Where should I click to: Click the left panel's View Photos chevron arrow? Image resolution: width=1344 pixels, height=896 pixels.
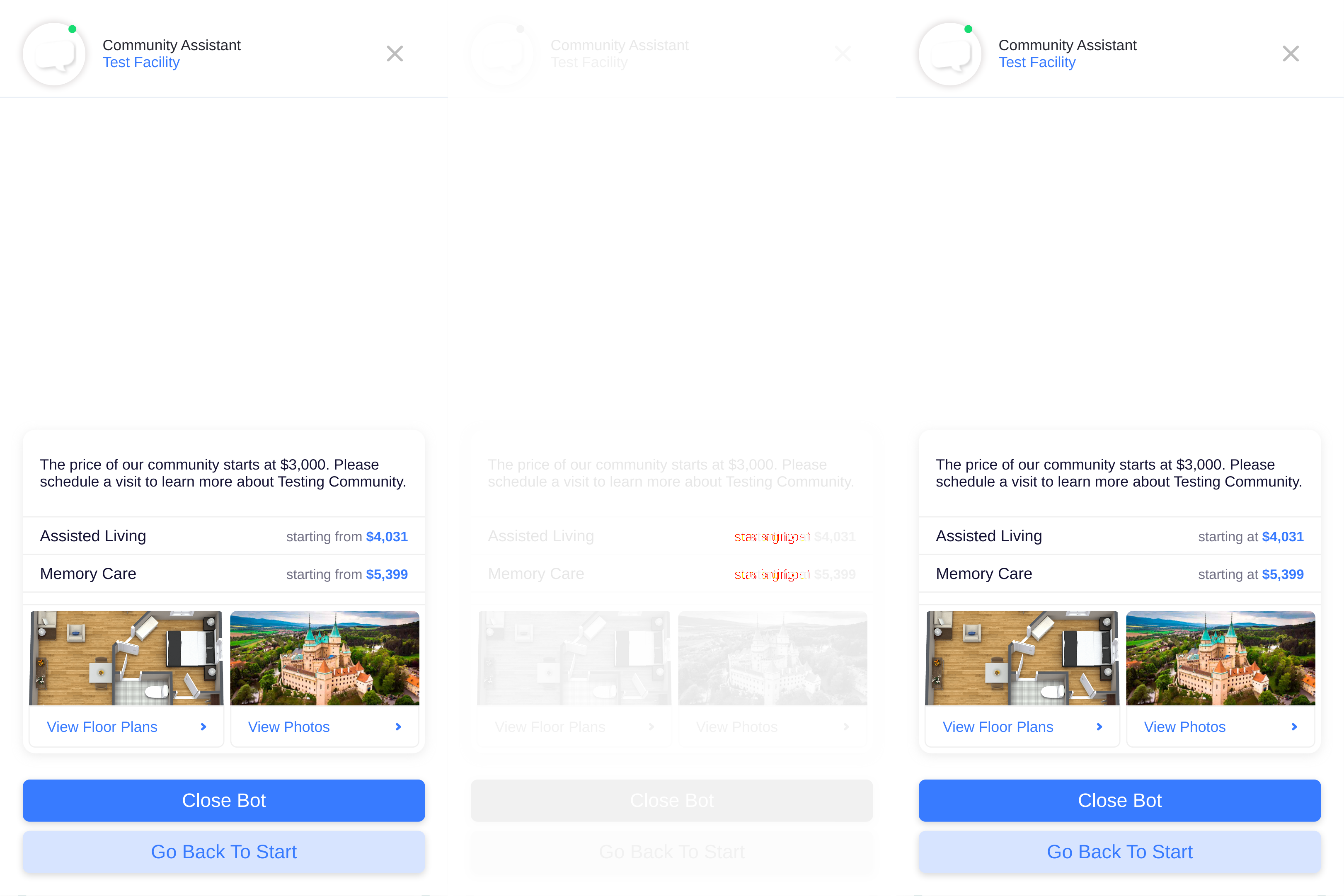coord(398,727)
